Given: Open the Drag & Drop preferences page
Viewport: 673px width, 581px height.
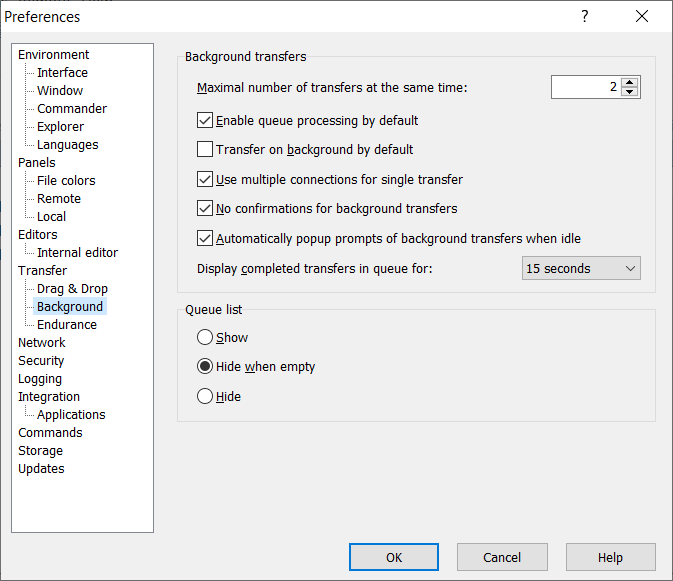Looking at the screenshot, I should click(x=72, y=289).
